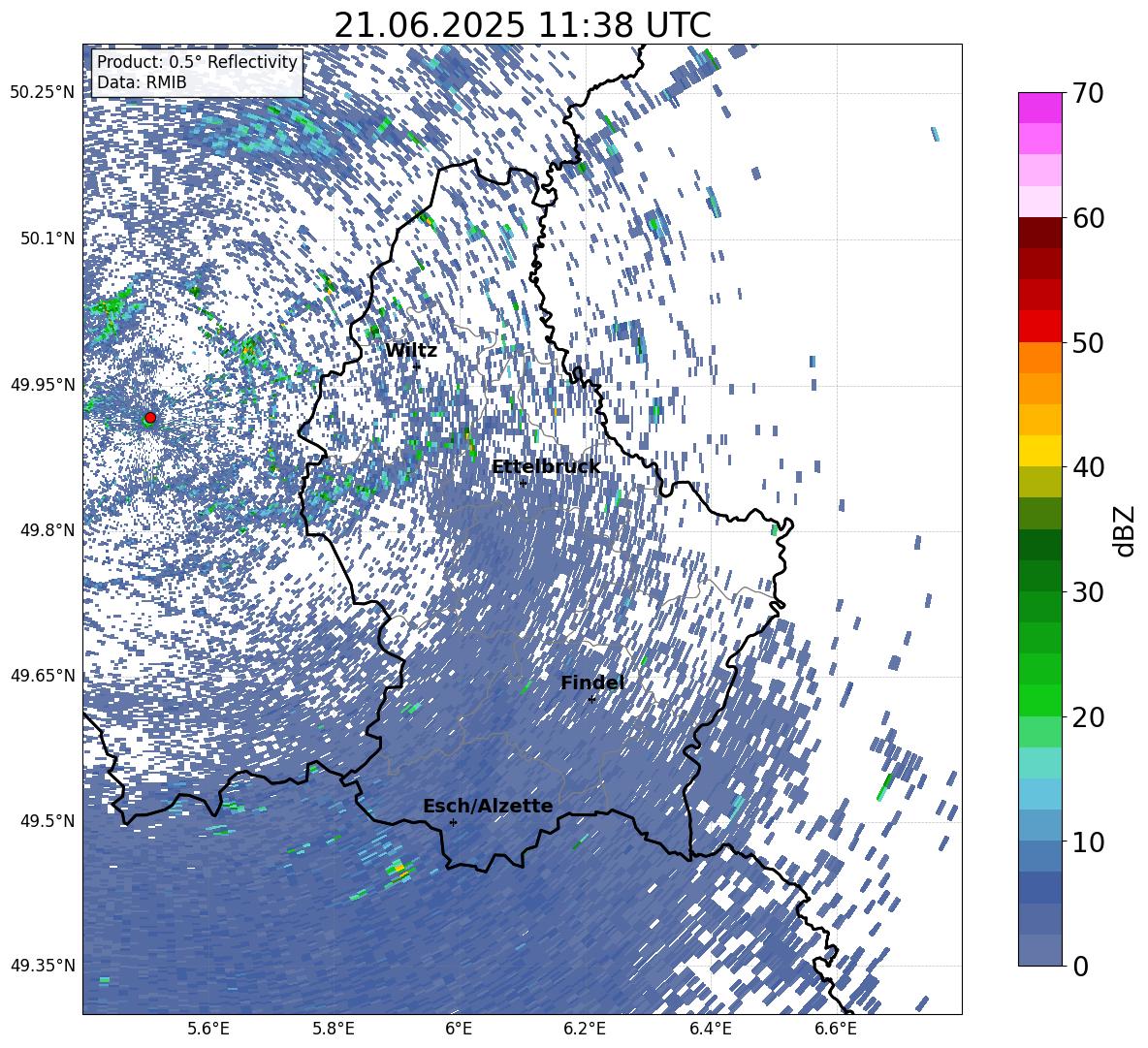Click the Ettelbruck city label
Screen dimensions: 1148x1048
(x=546, y=467)
